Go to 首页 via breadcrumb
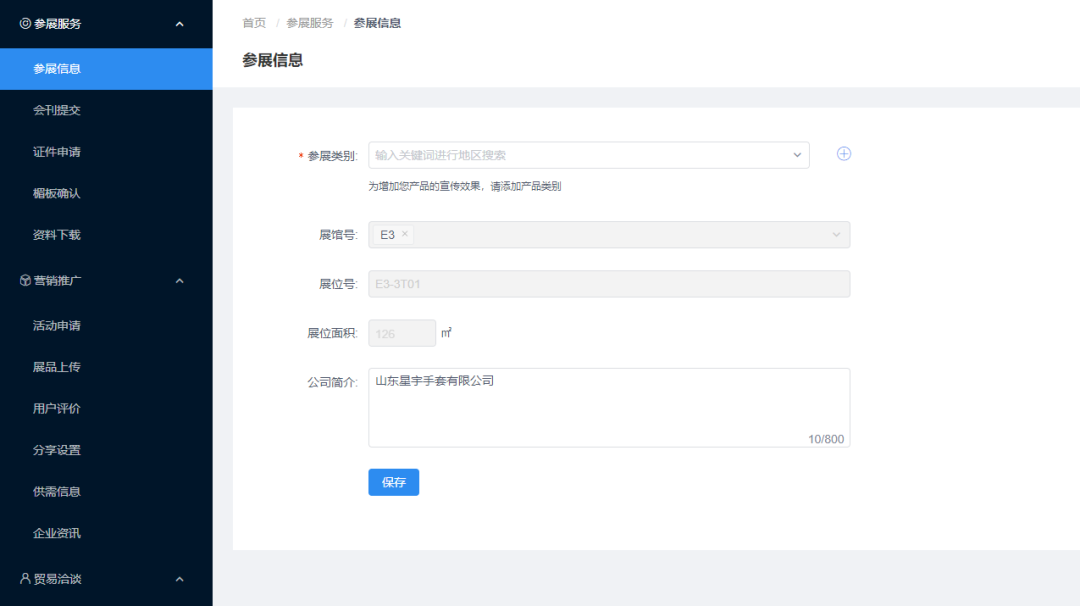1080x606 pixels. [x=254, y=23]
